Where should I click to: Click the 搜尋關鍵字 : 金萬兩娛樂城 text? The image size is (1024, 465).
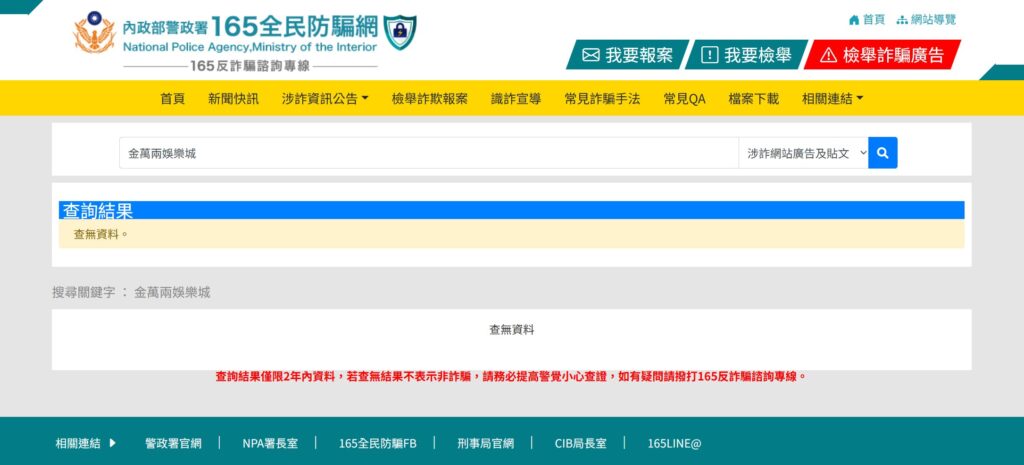click(x=131, y=293)
